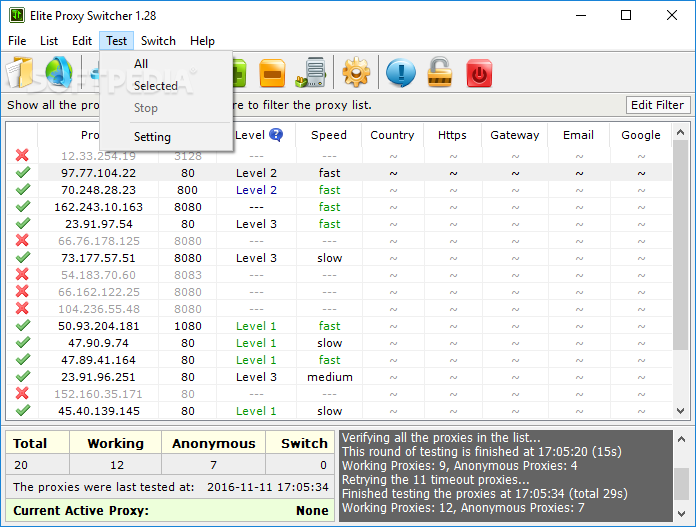Click the red X beside 54.183.70.60
696x527 pixels.
pos(22,274)
